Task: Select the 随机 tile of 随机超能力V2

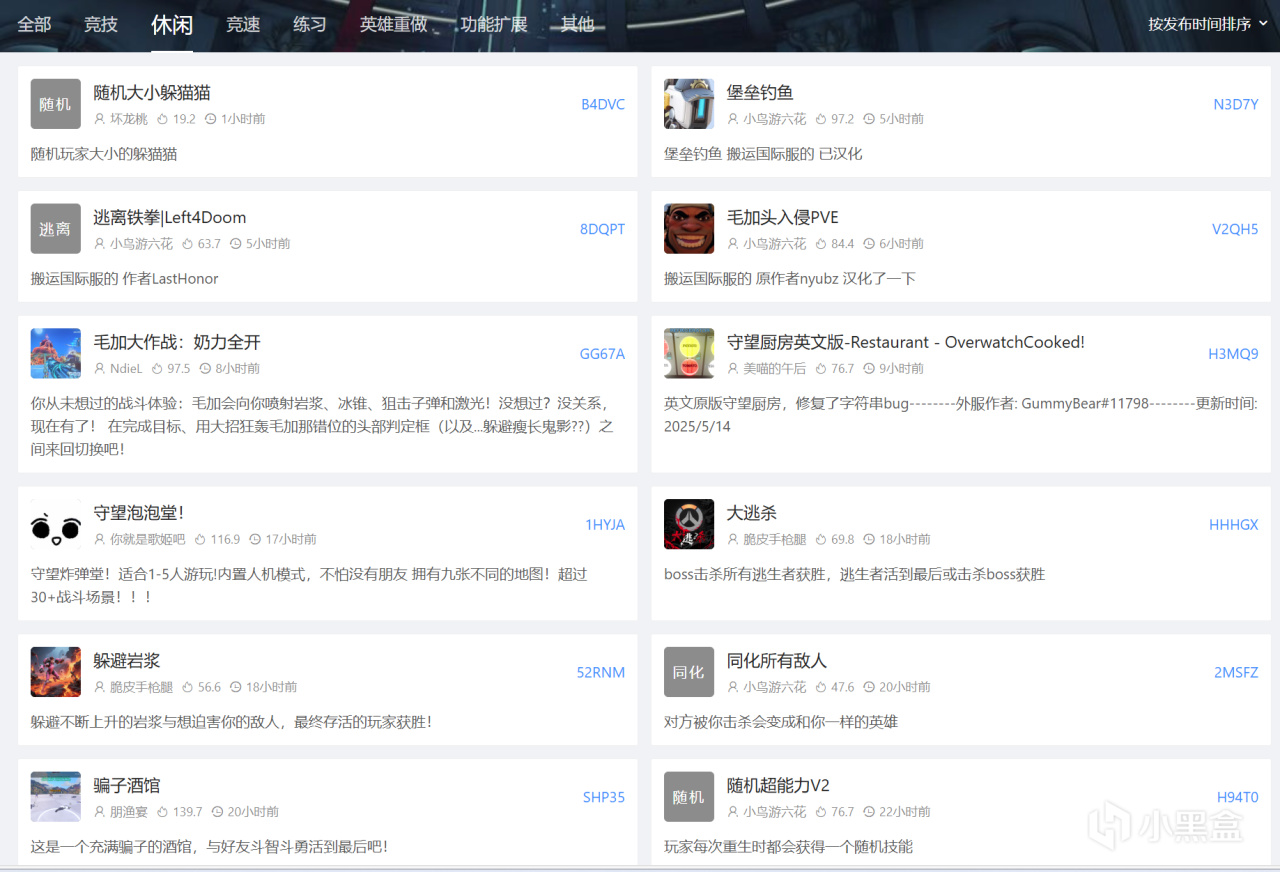Action: [x=689, y=797]
